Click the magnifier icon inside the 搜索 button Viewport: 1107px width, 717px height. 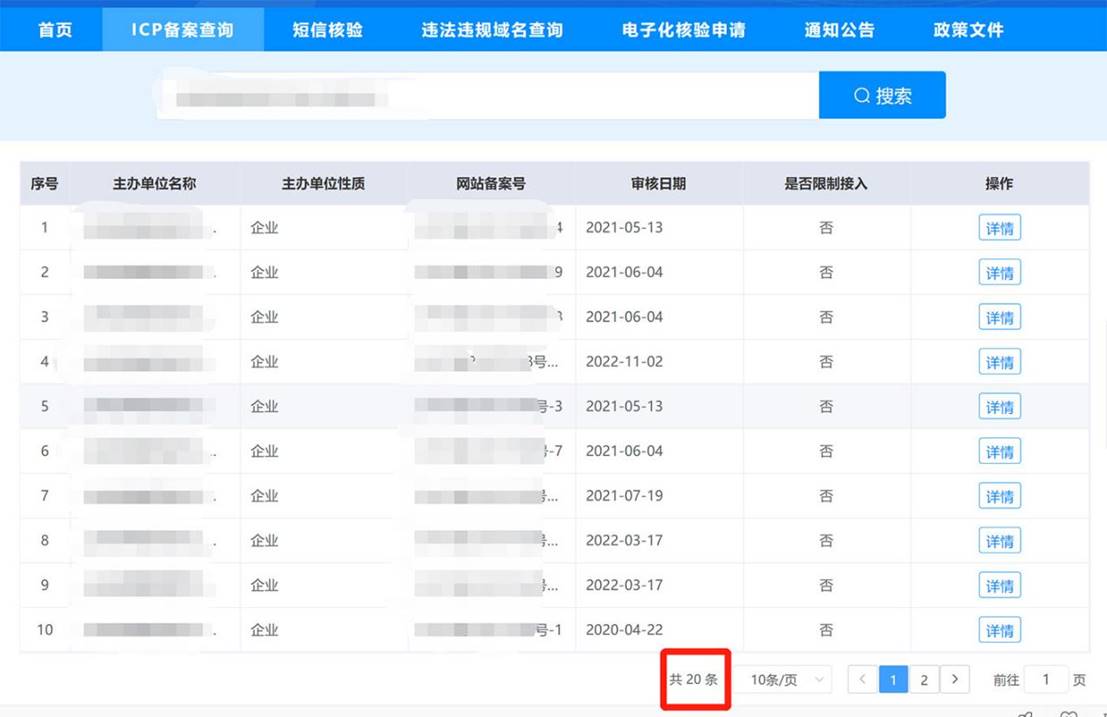point(861,94)
